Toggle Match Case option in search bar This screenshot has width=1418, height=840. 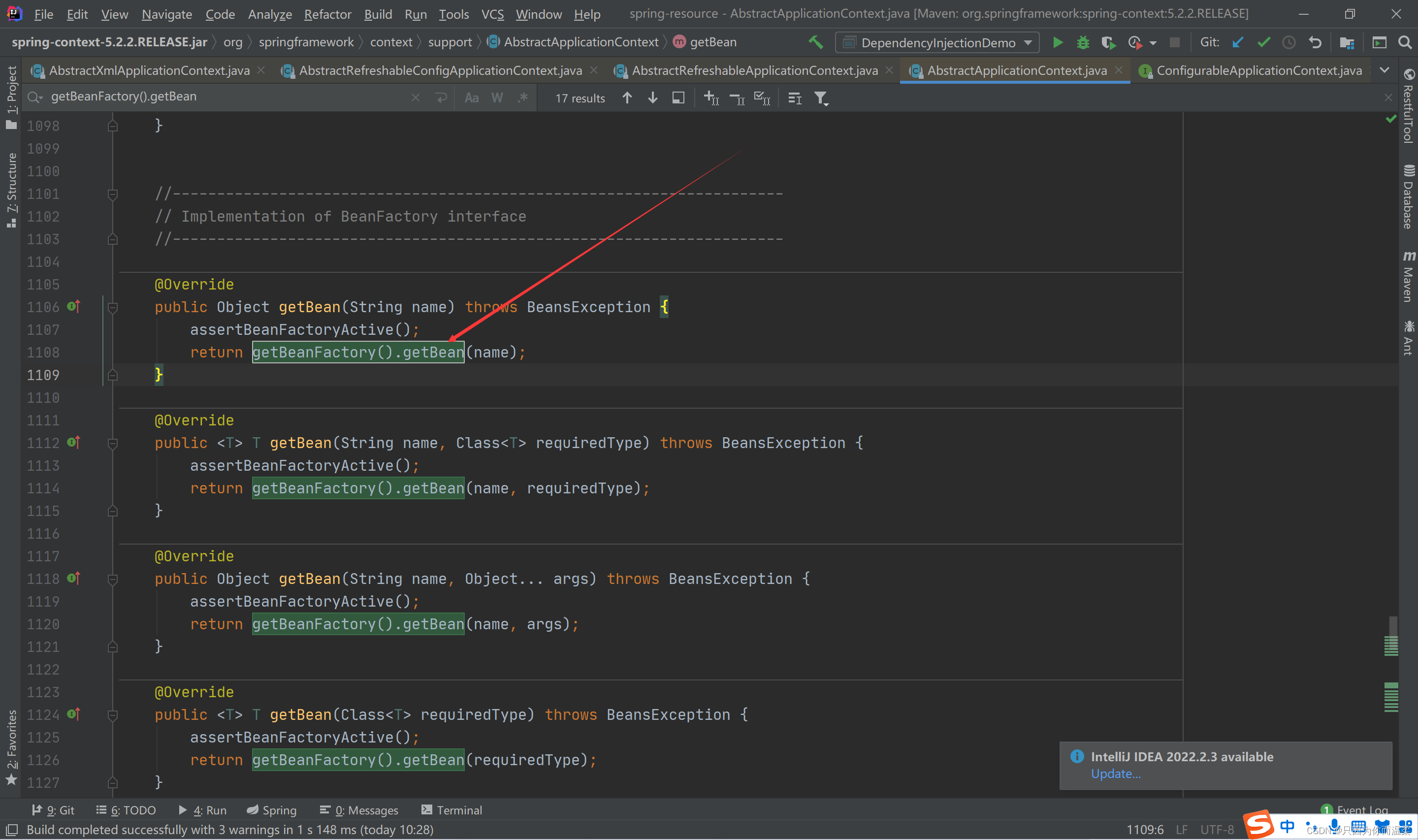(471, 98)
